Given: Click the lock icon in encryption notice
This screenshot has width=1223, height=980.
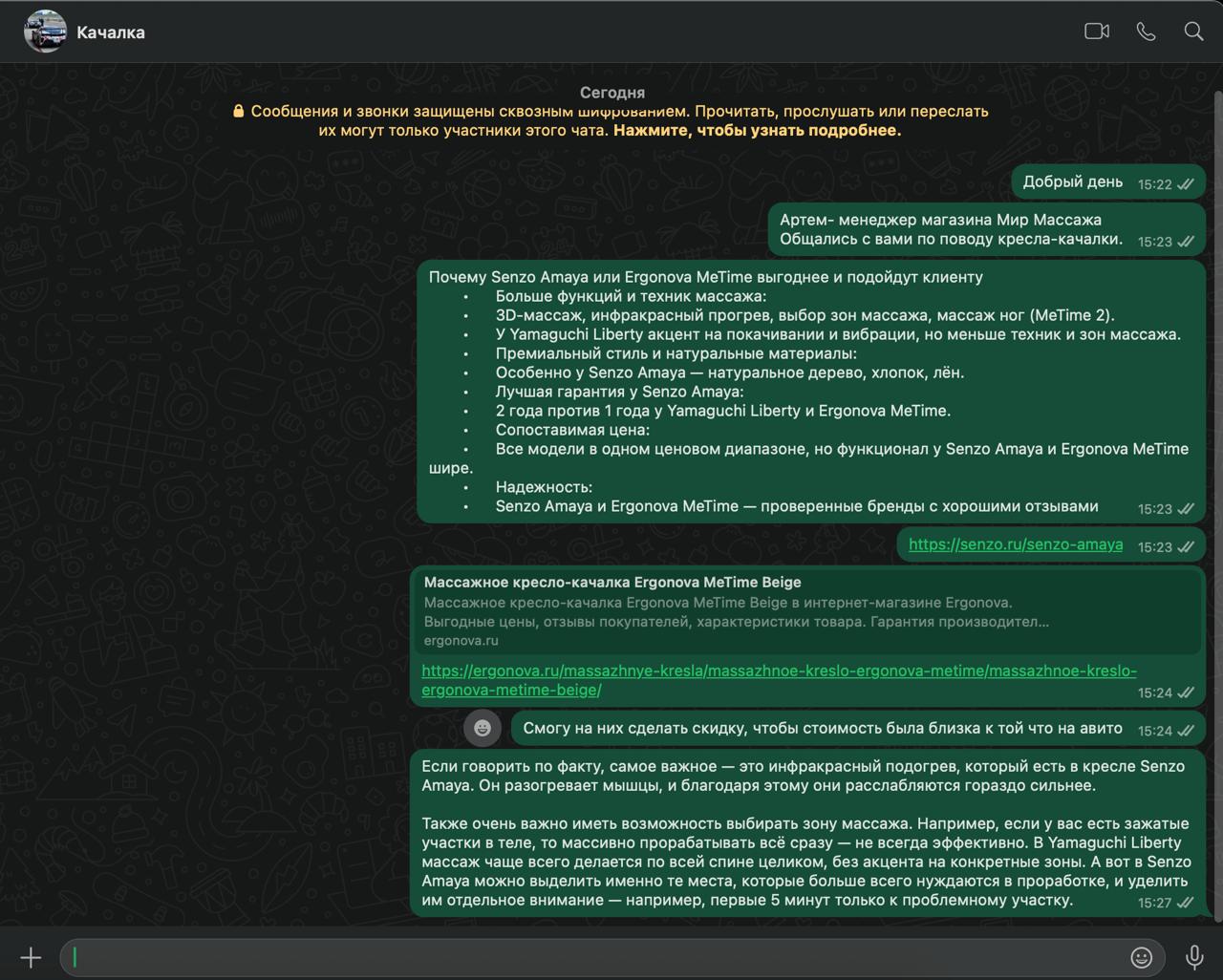Looking at the screenshot, I should (239, 111).
